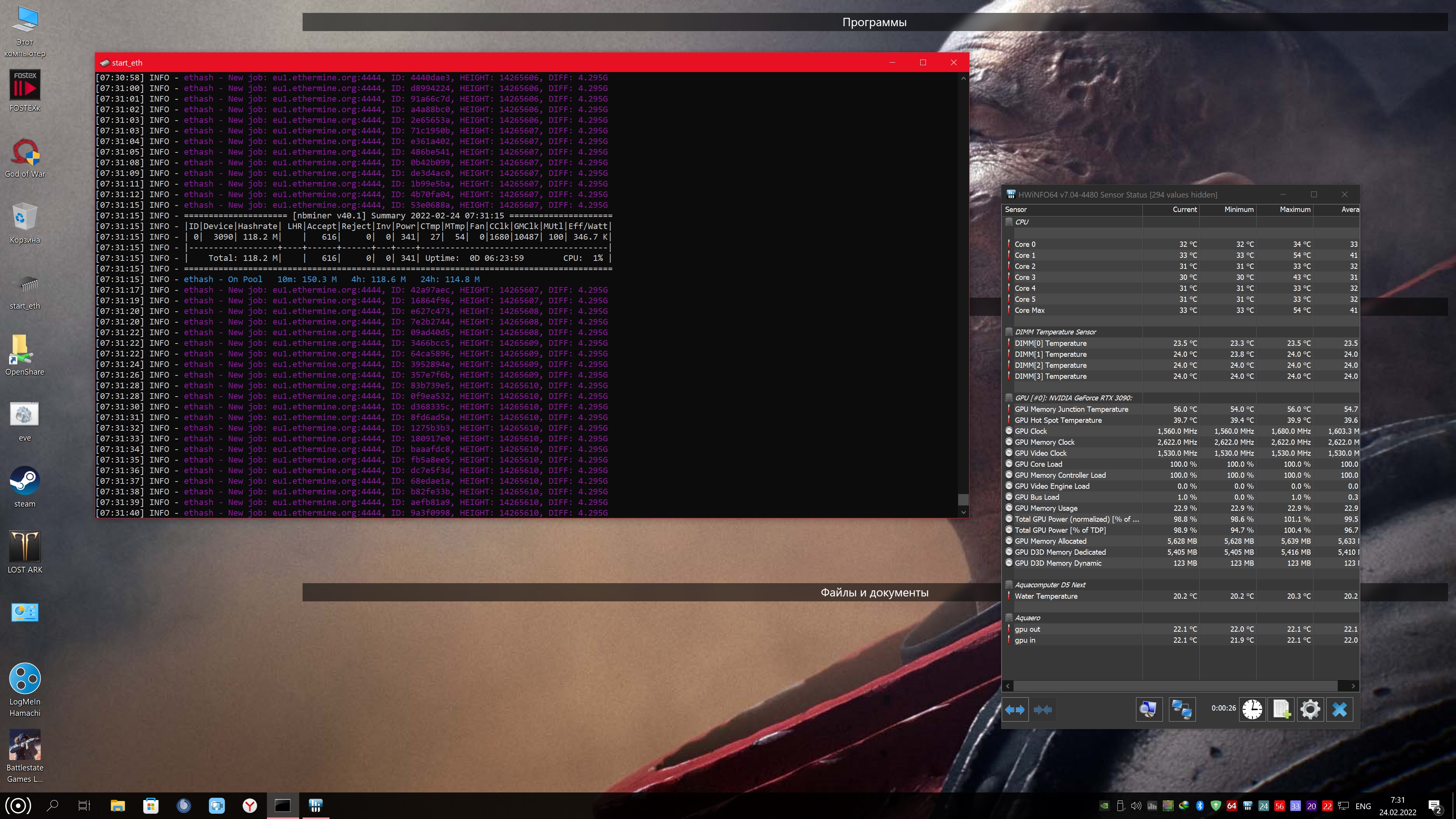Click the Bluetooth tray icon
Screen dimensions: 1456x819
click(x=1200, y=806)
